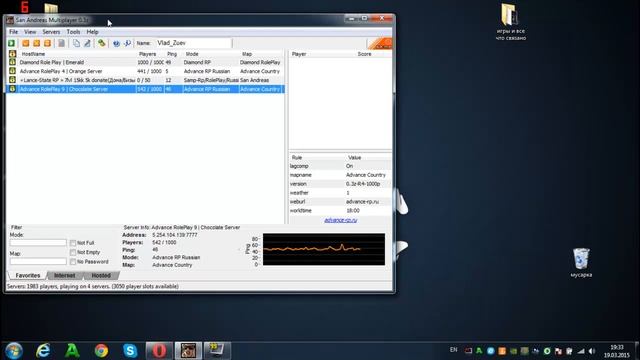The image size is (640, 360).
Task: Sort servers by Players column header
Action: point(150,54)
